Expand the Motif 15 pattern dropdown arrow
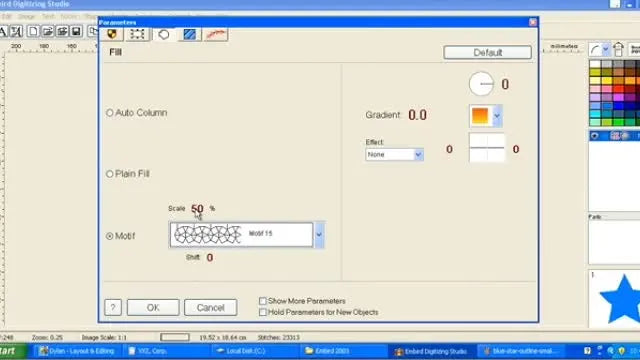The image size is (640, 360). tap(319, 235)
